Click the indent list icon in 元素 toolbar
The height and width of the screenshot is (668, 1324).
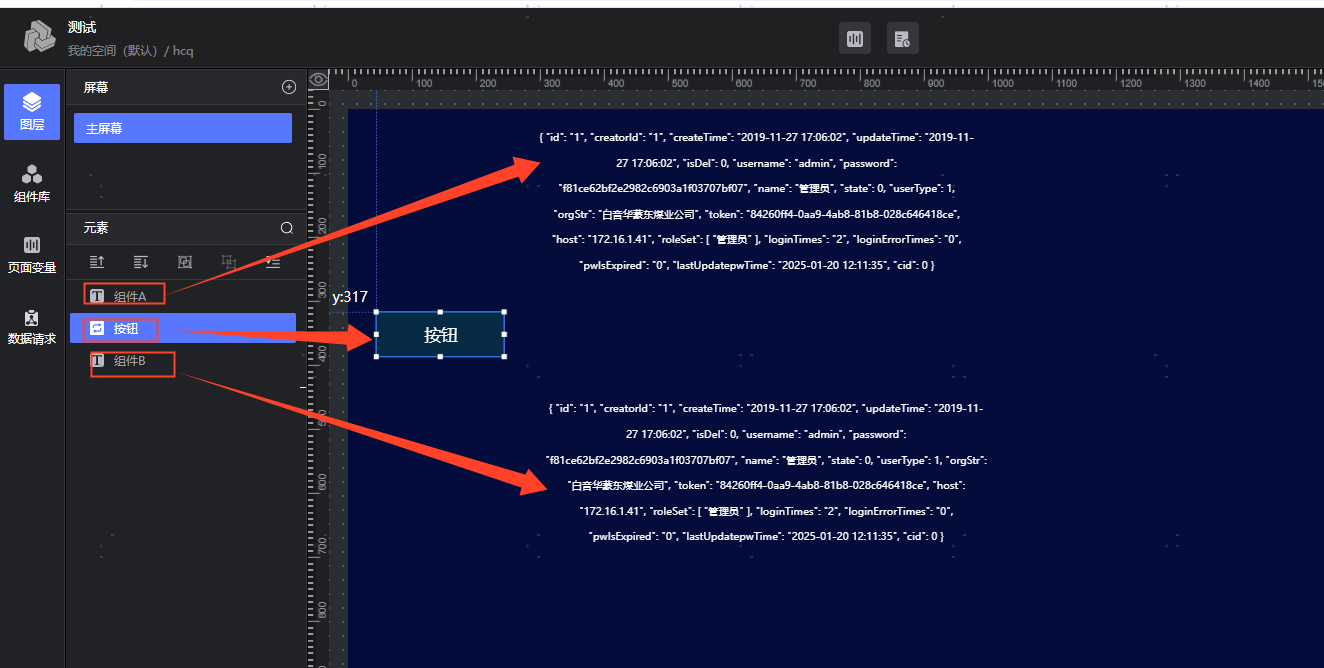[x=273, y=262]
